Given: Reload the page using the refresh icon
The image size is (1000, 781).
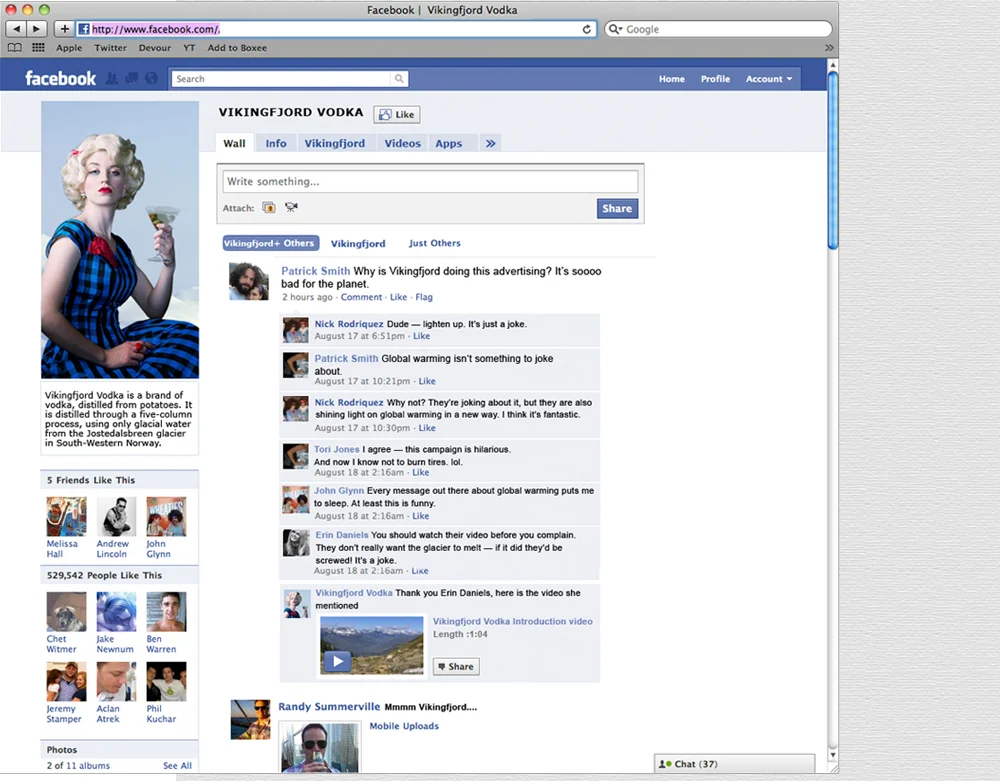Looking at the screenshot, I should [586, 29].
